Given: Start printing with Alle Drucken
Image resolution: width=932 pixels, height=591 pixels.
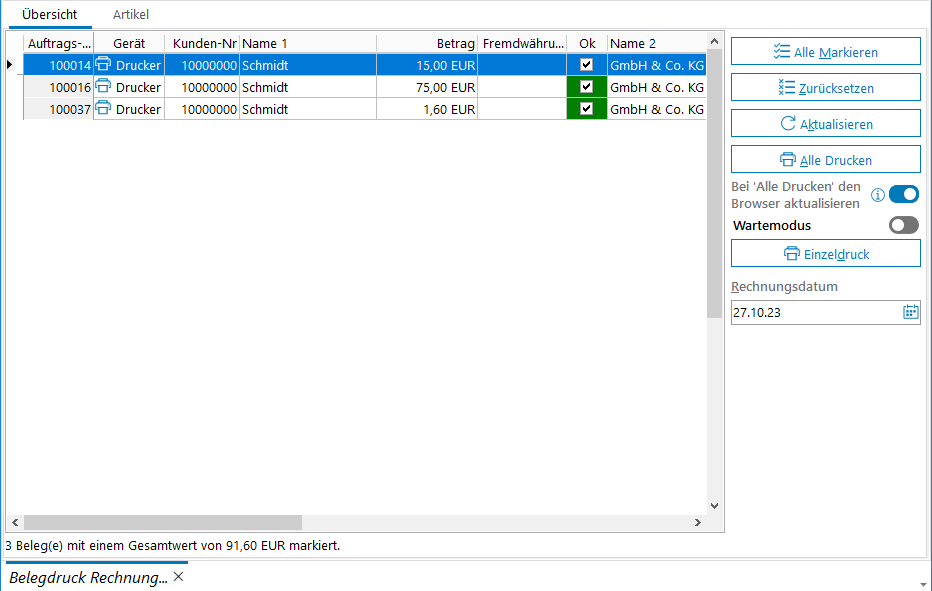Looking at the screenshot, I should point(825,160).
